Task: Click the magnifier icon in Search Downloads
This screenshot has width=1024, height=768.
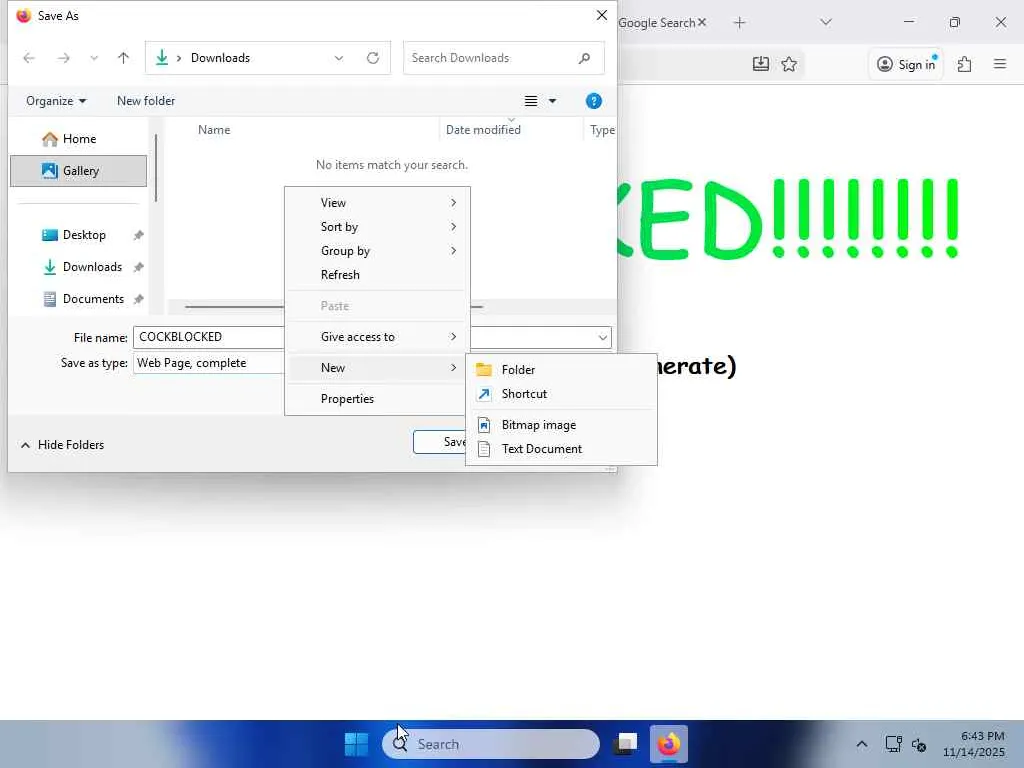Action: pos(584,58)
